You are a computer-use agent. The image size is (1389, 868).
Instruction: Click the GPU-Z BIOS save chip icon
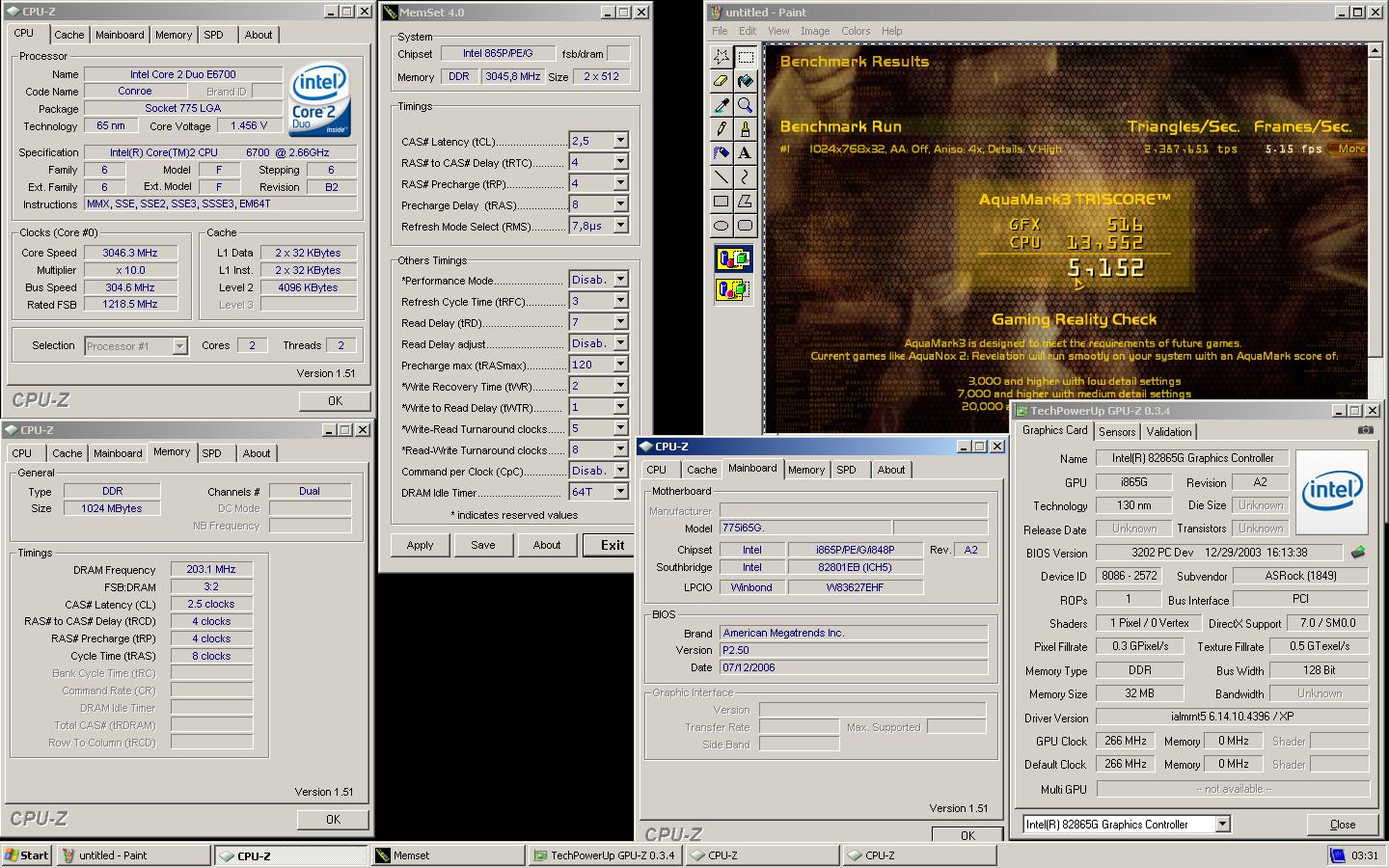(1358, 553)
